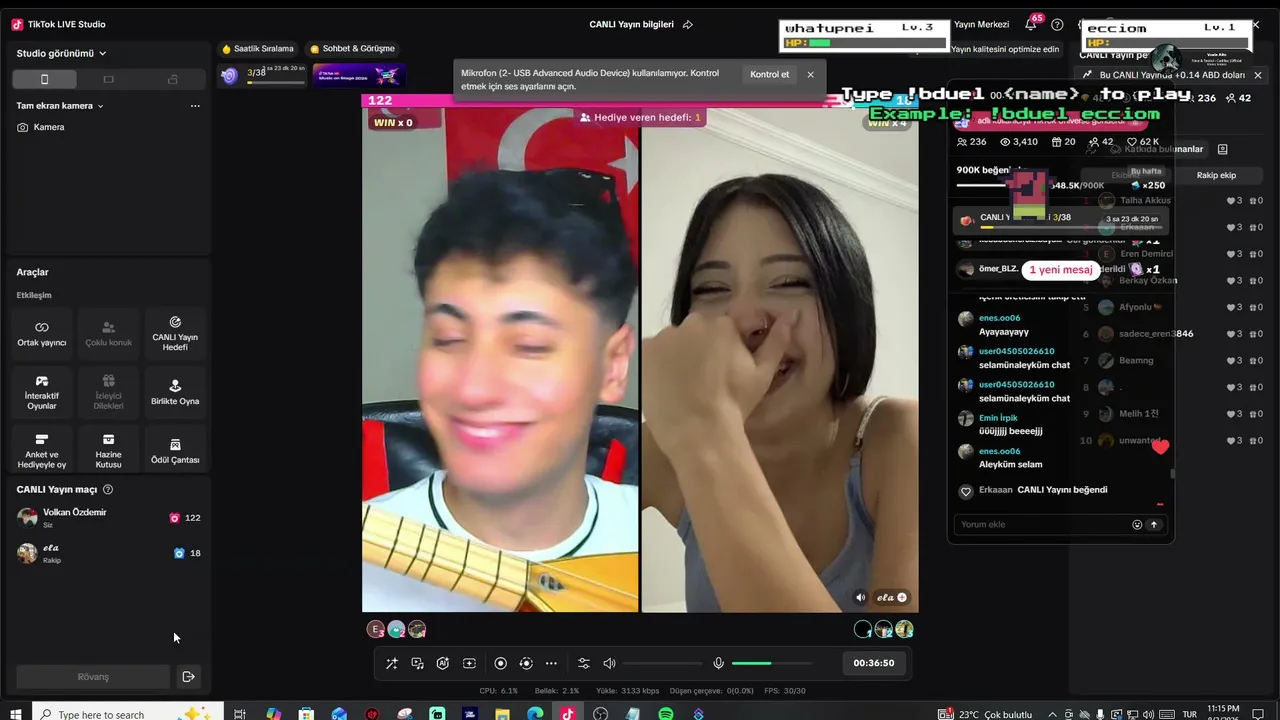Open TikTok LIVE Studio taskbar icon
This screenshot has width=1280, height=720.
point(567,714)
